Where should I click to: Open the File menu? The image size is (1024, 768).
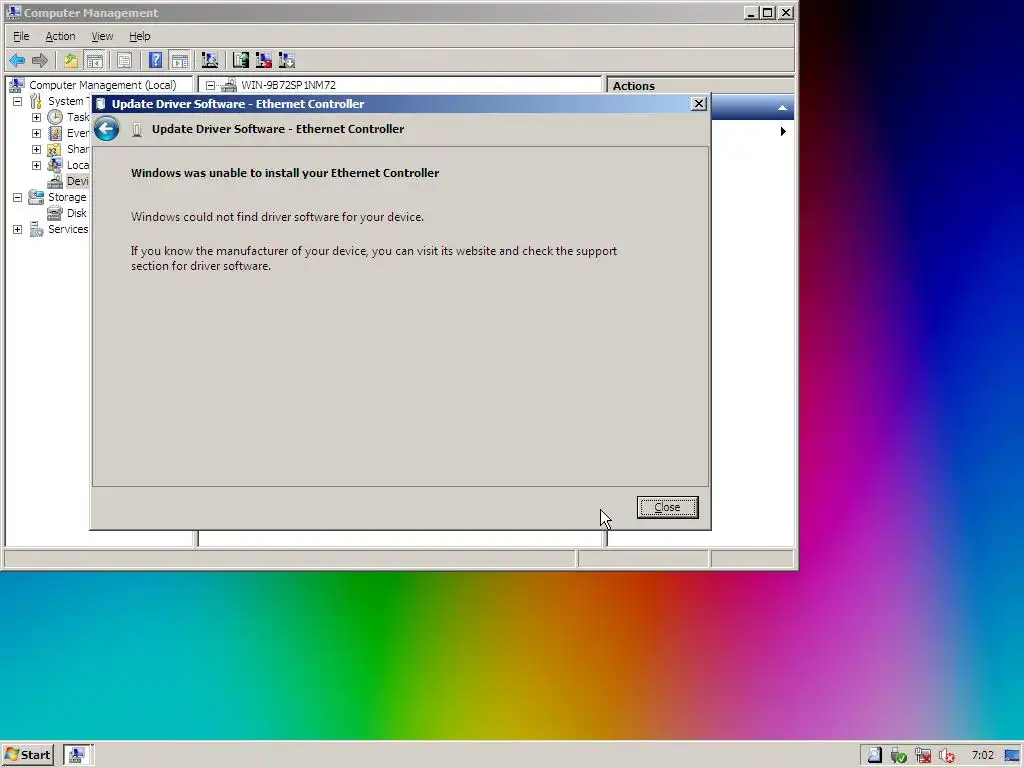[x=21, y=36]
